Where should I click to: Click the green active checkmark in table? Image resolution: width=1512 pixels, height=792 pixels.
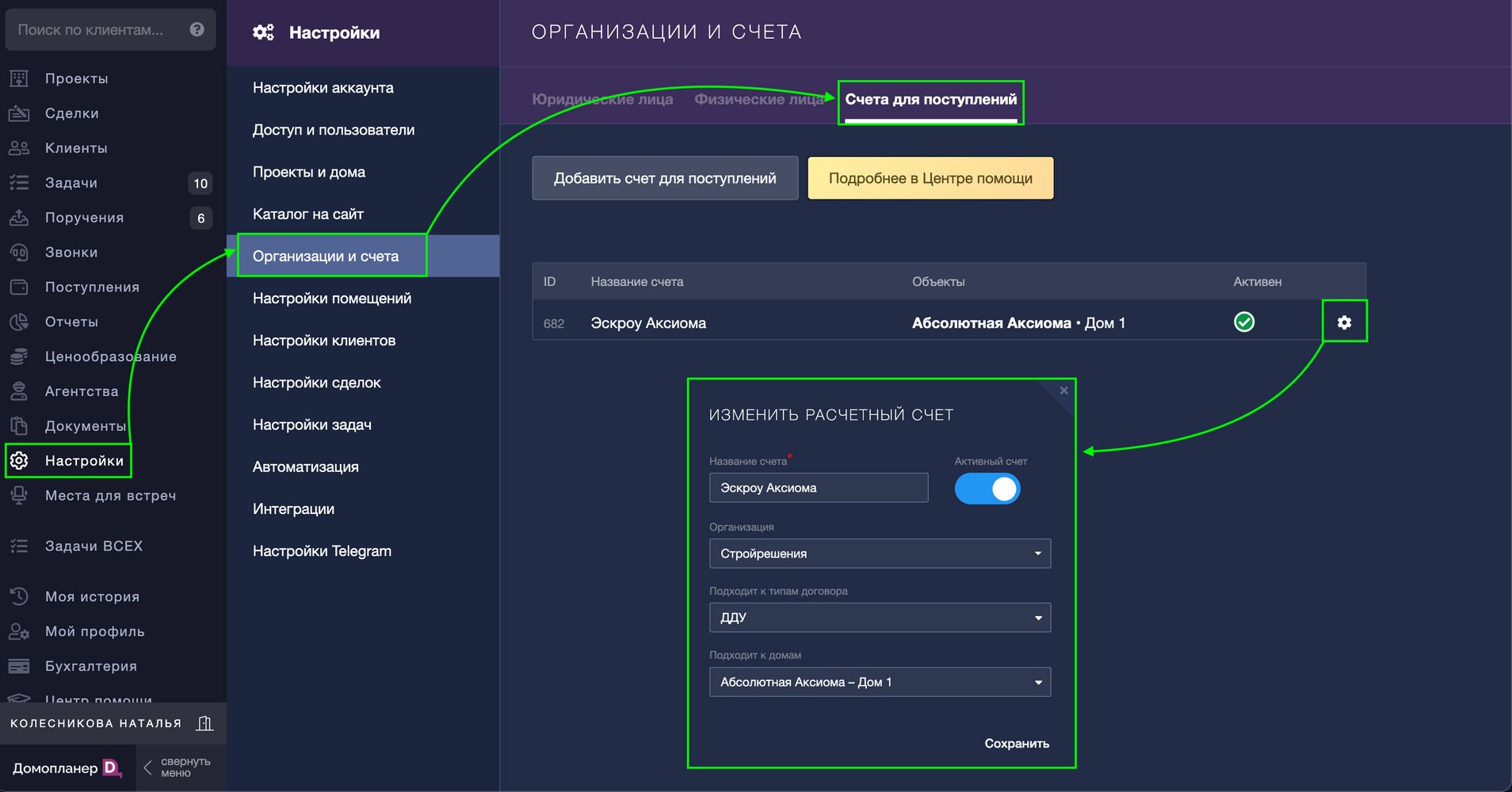click(x=1244, y=322)
